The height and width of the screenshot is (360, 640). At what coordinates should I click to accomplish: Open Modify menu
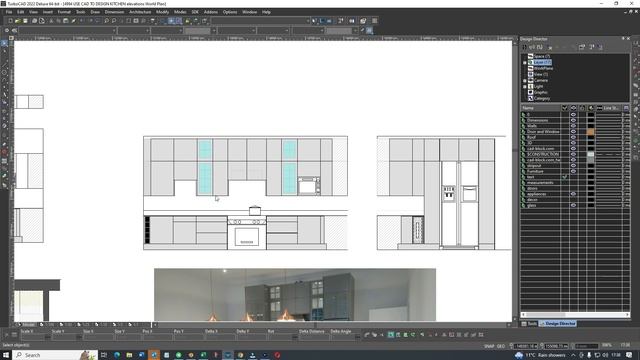[x=162, y=12]
